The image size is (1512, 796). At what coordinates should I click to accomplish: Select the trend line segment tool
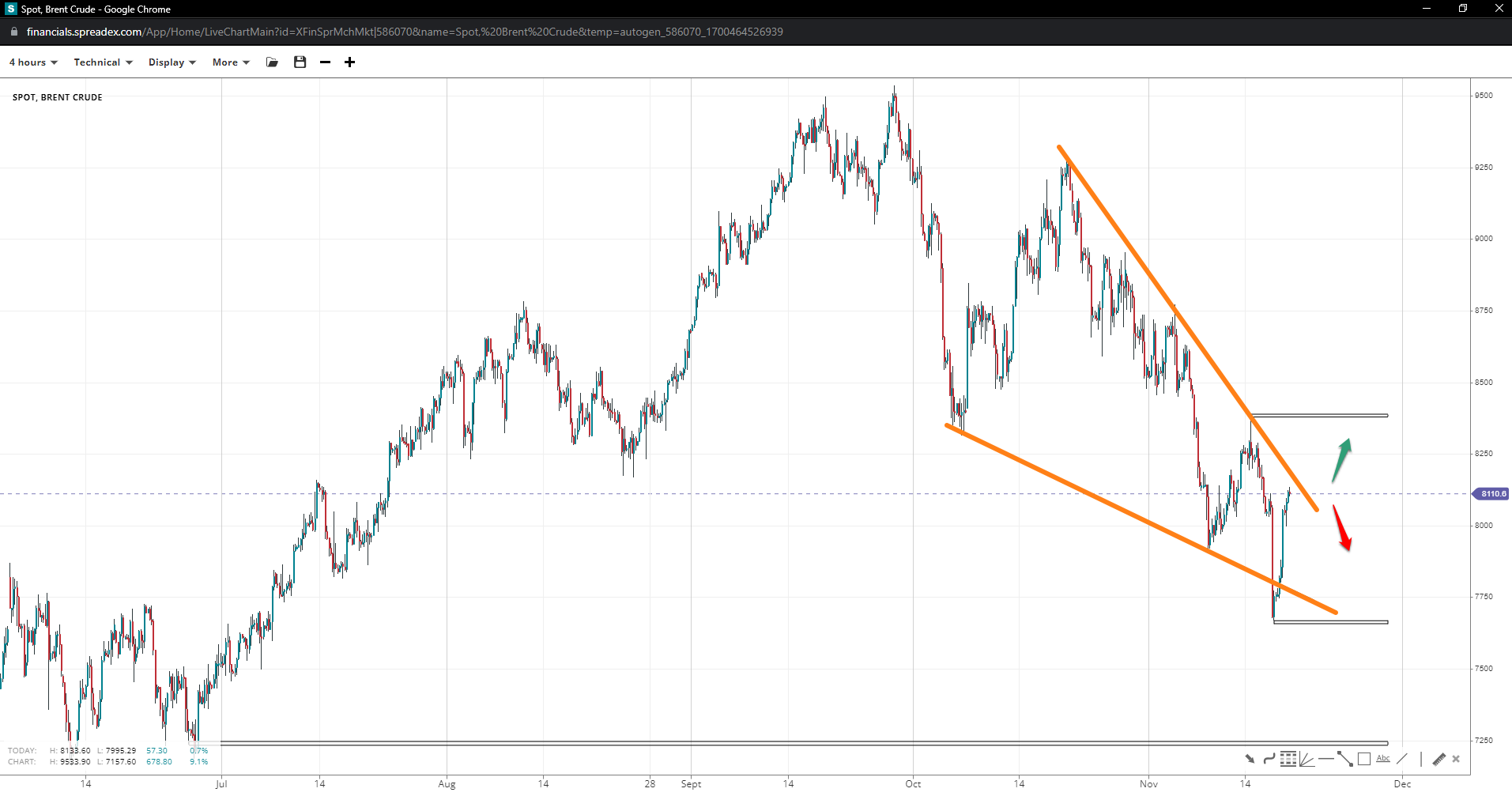(x=1344, y=759)
